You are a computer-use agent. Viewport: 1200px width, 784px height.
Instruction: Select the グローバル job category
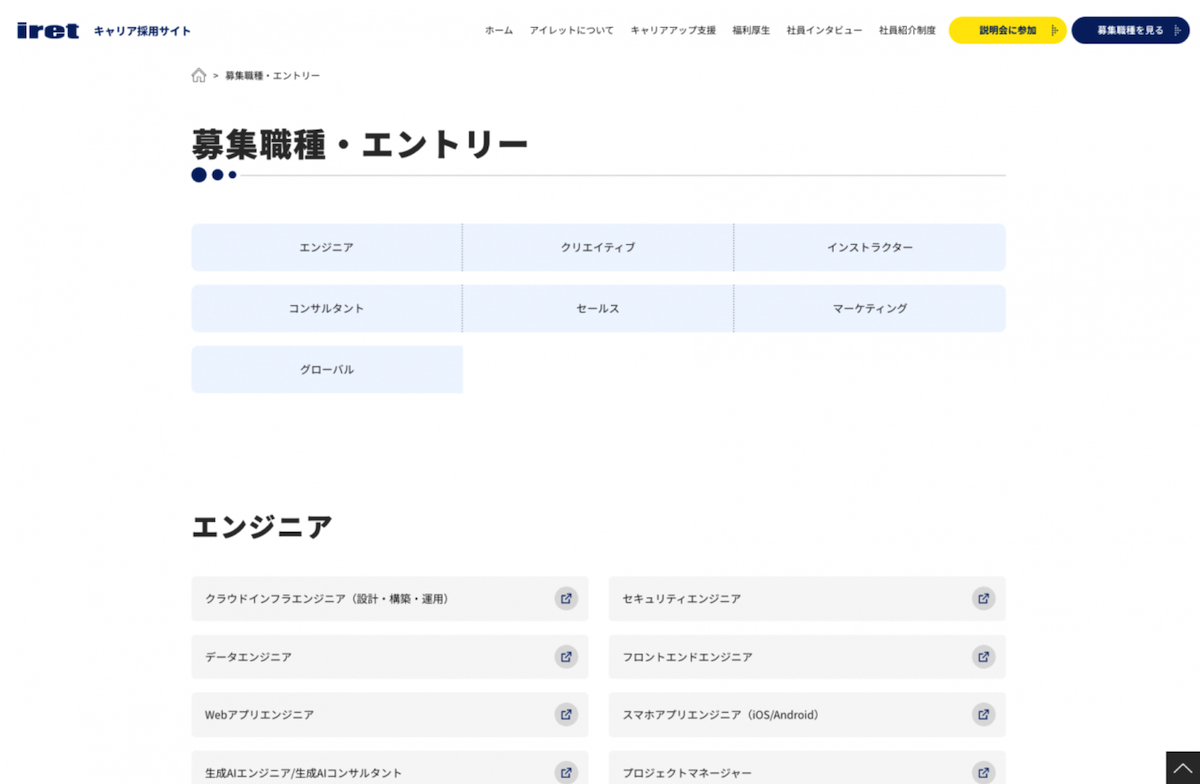pos(326,369)
